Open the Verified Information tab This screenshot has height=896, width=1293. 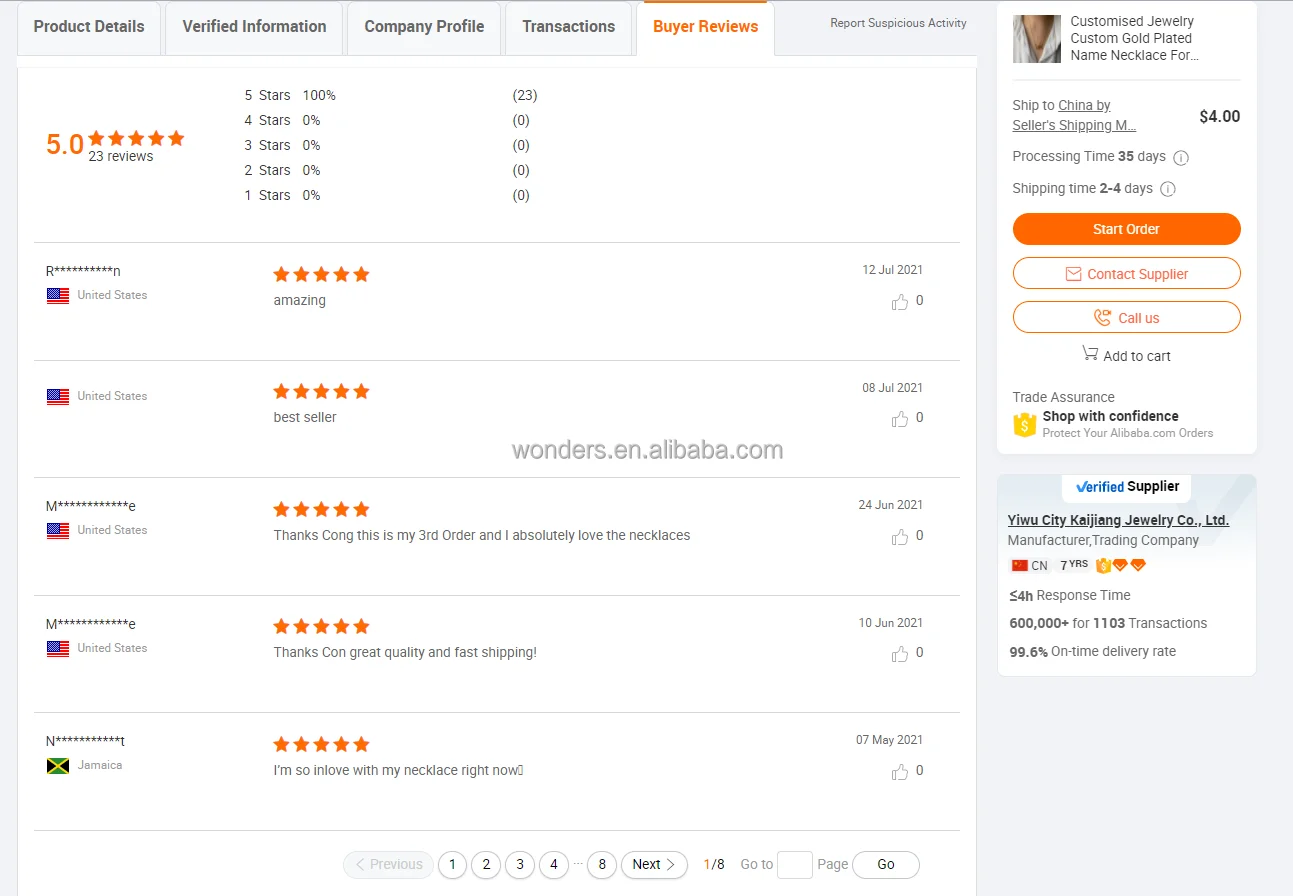(254, 27)
